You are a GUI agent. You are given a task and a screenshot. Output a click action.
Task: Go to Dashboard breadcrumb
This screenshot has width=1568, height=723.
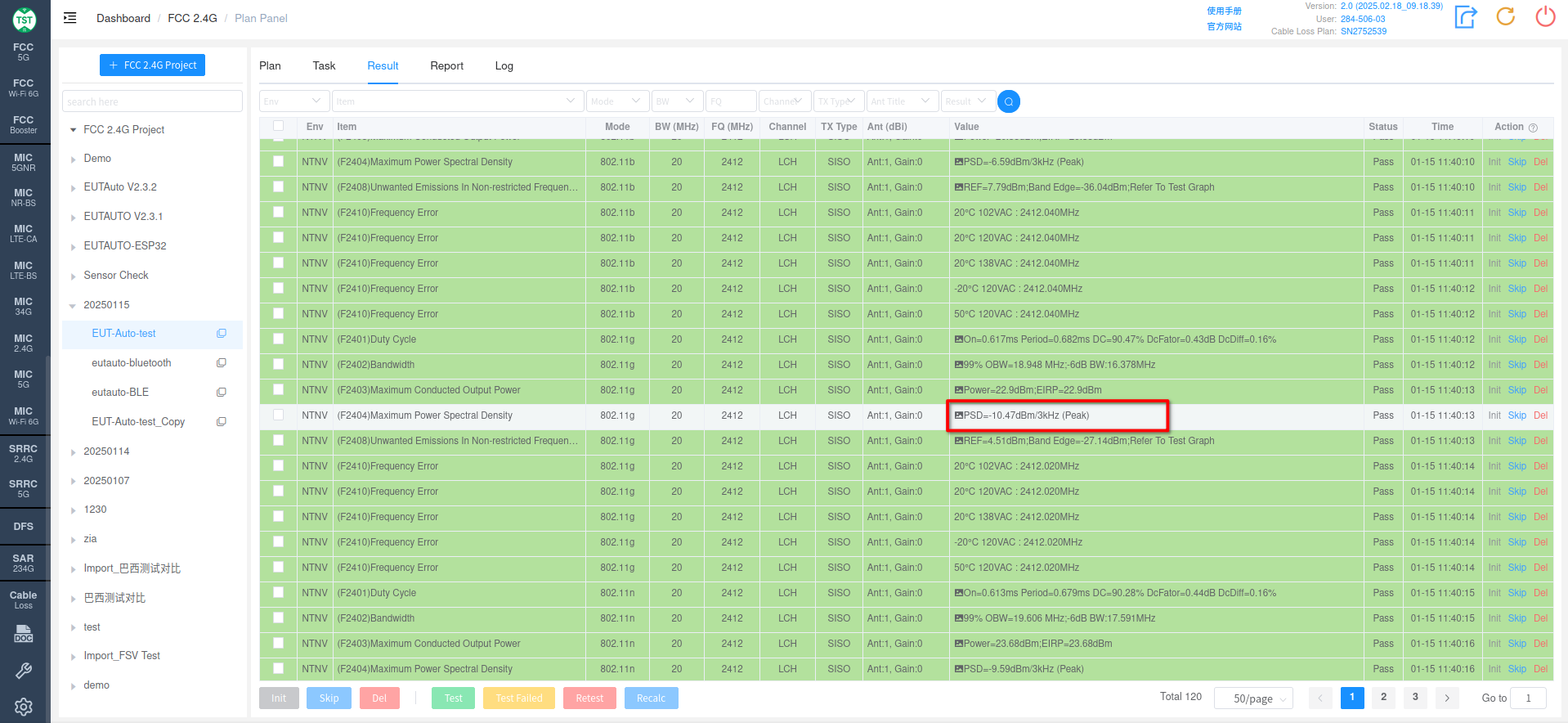[123, 18]
